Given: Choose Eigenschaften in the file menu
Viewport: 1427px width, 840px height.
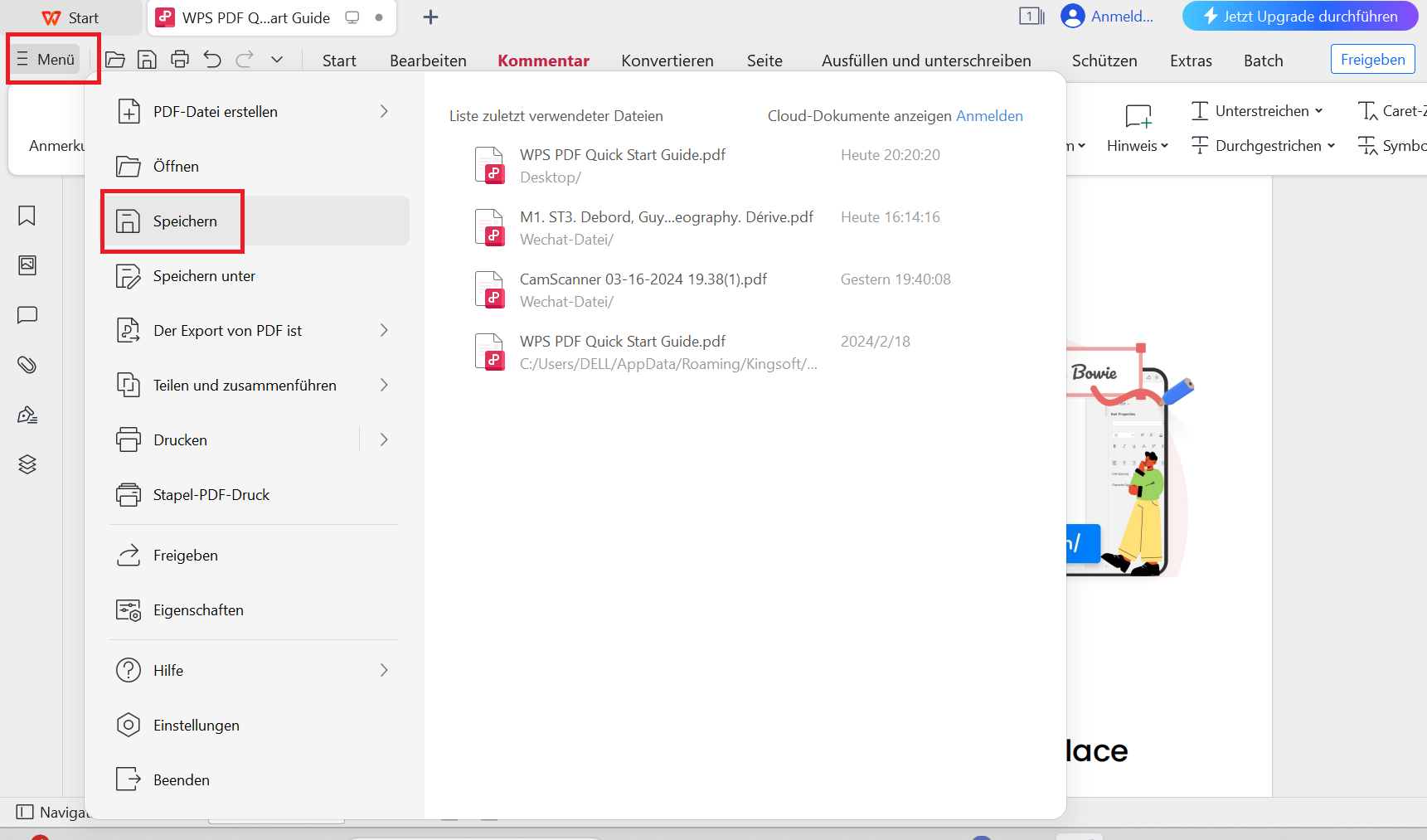Looking at the screenshot, I should [198, 610].
